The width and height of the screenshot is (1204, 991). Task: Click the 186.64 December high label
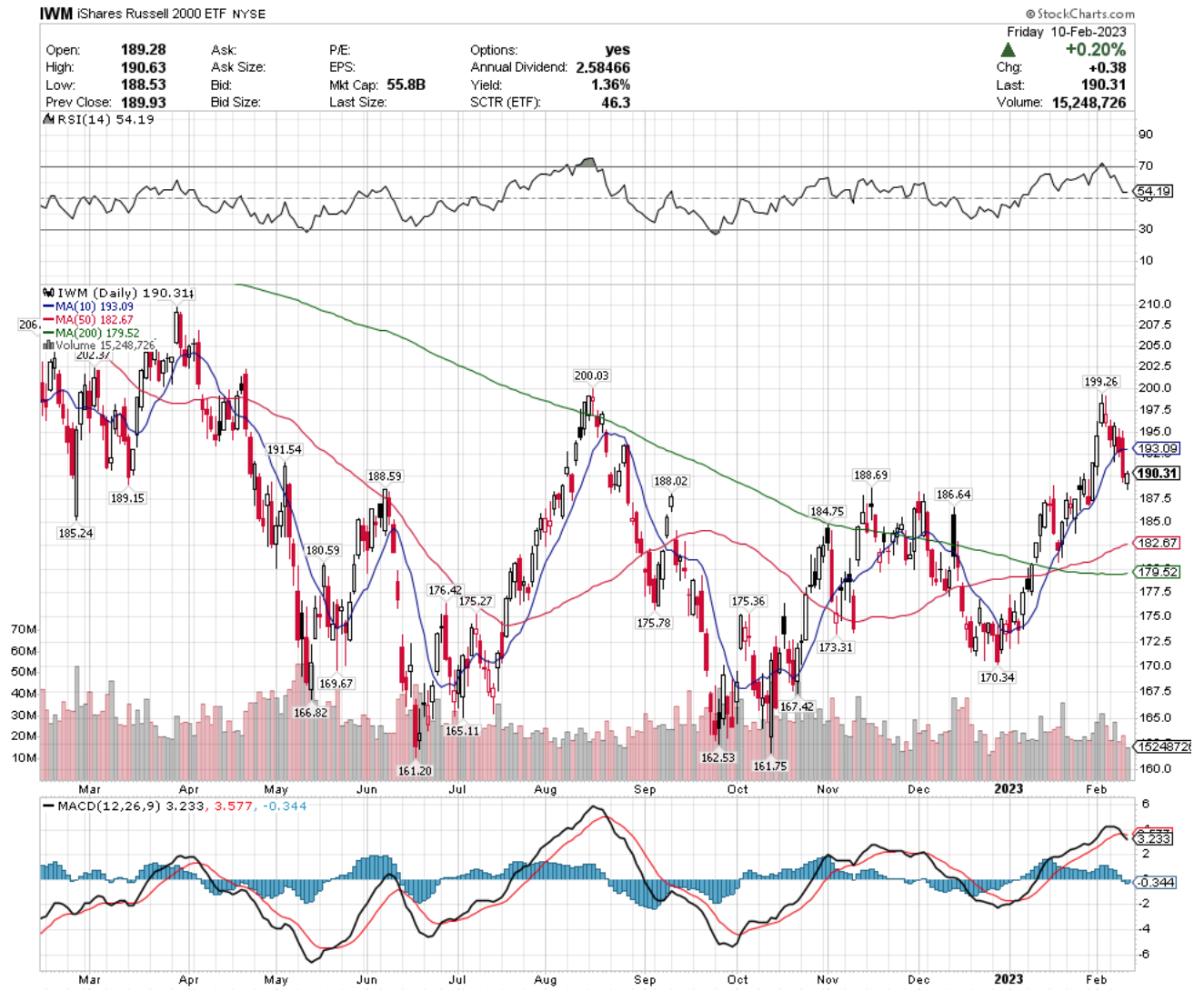click(953, 495)
